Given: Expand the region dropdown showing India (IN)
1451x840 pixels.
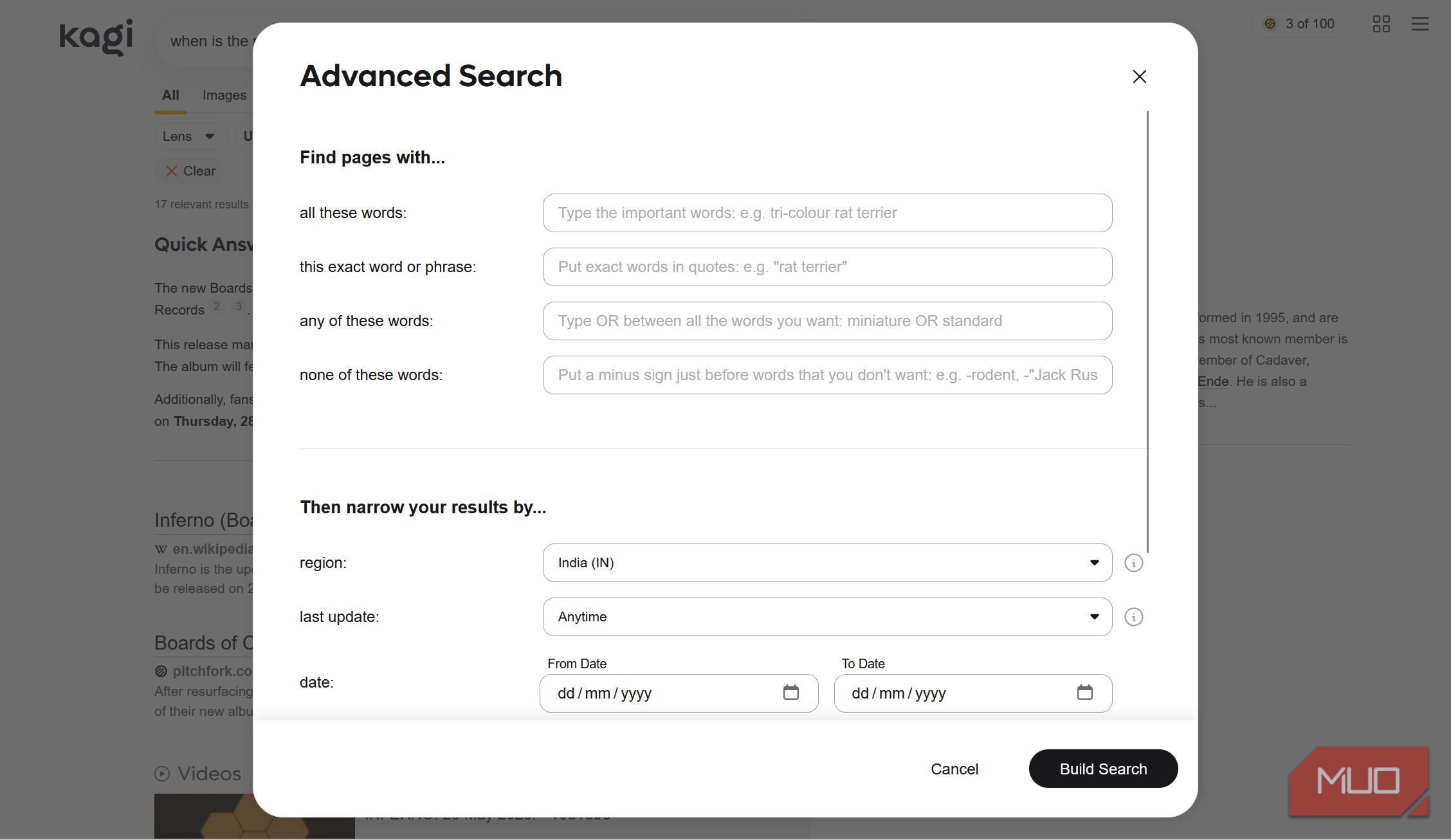Looking at the screenshot, I should pyautogui.click(x=827, y=563).
